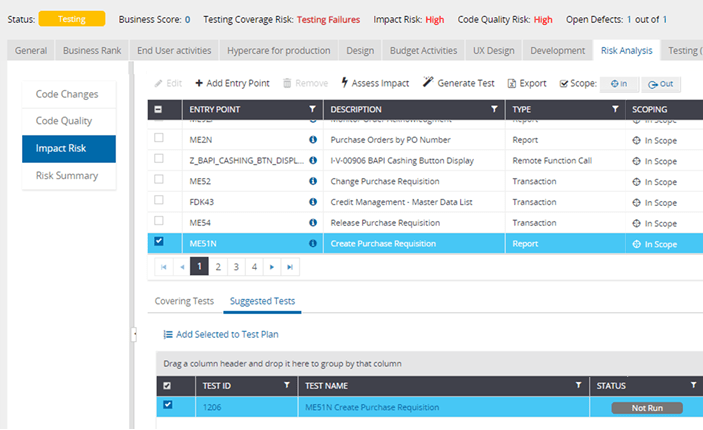
Task: Click the Add Entry Point plus icon
Action: click(199, 83)
